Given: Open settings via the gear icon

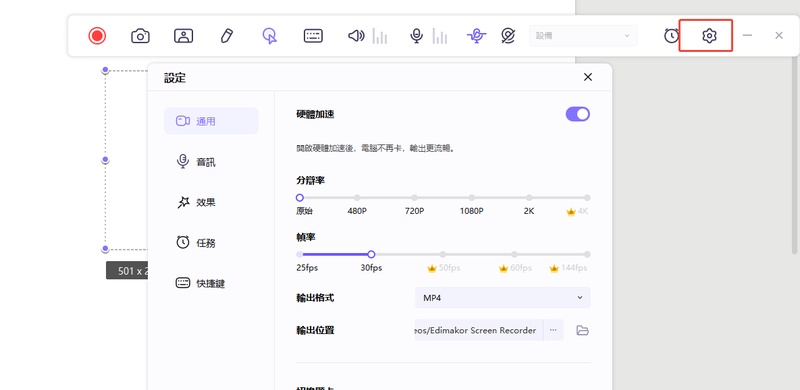Looking at the screenshot, I should 709,36.
